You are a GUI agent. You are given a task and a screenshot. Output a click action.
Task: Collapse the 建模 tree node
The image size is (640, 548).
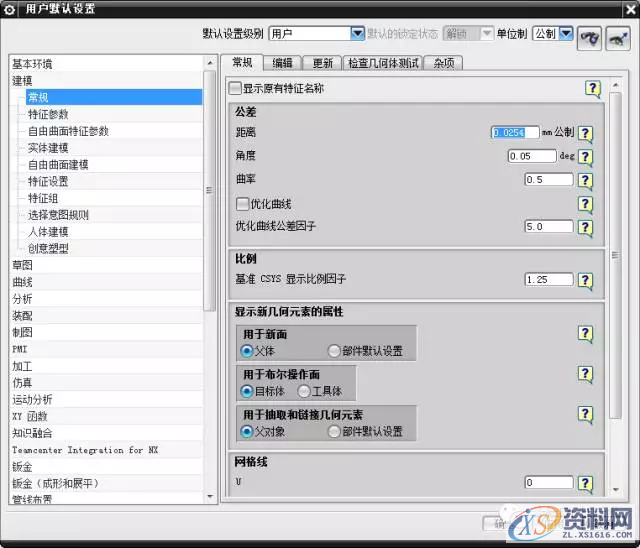22,81
